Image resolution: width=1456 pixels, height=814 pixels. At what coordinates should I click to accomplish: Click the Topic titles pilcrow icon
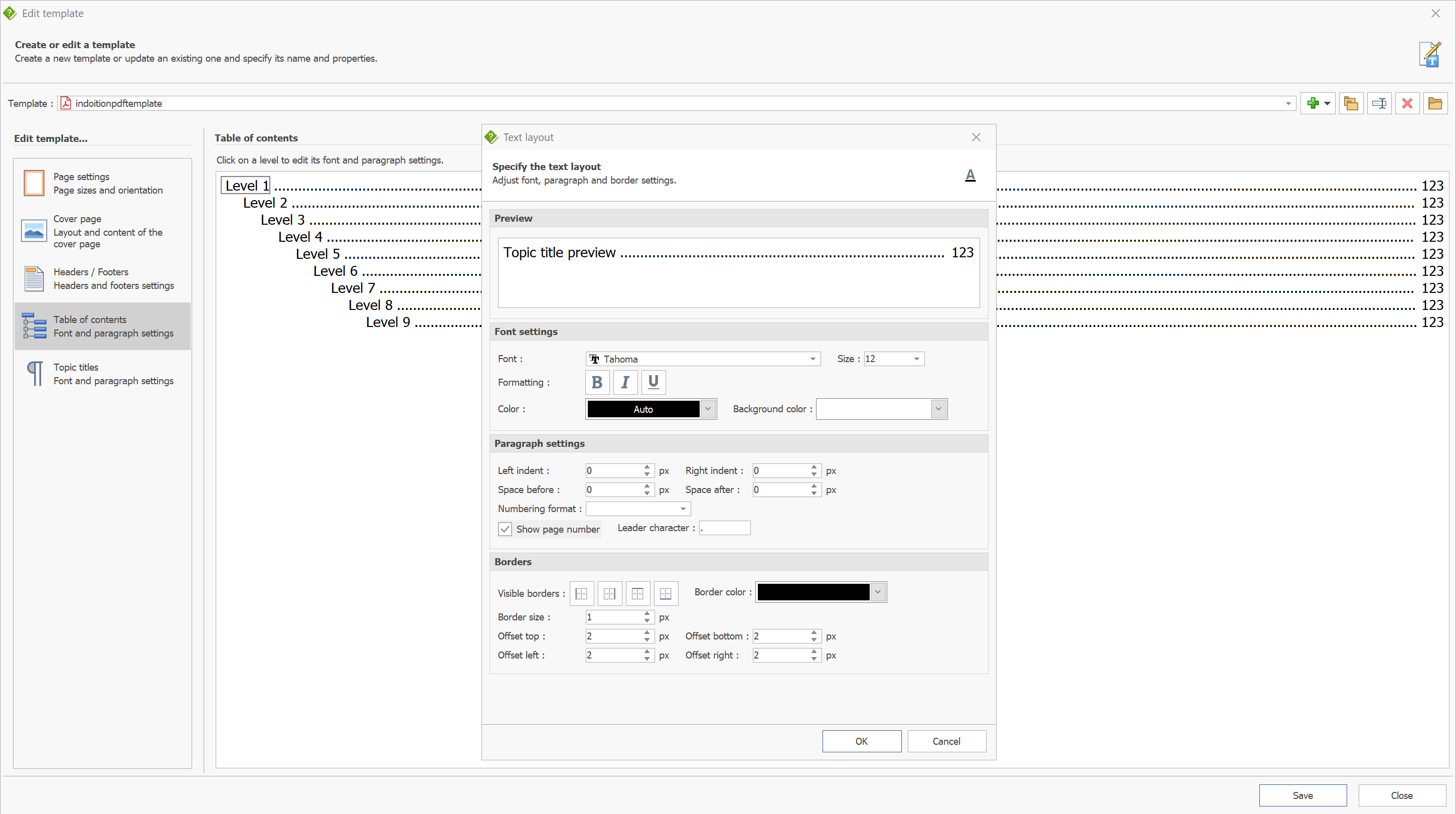(x=35, y=374)
